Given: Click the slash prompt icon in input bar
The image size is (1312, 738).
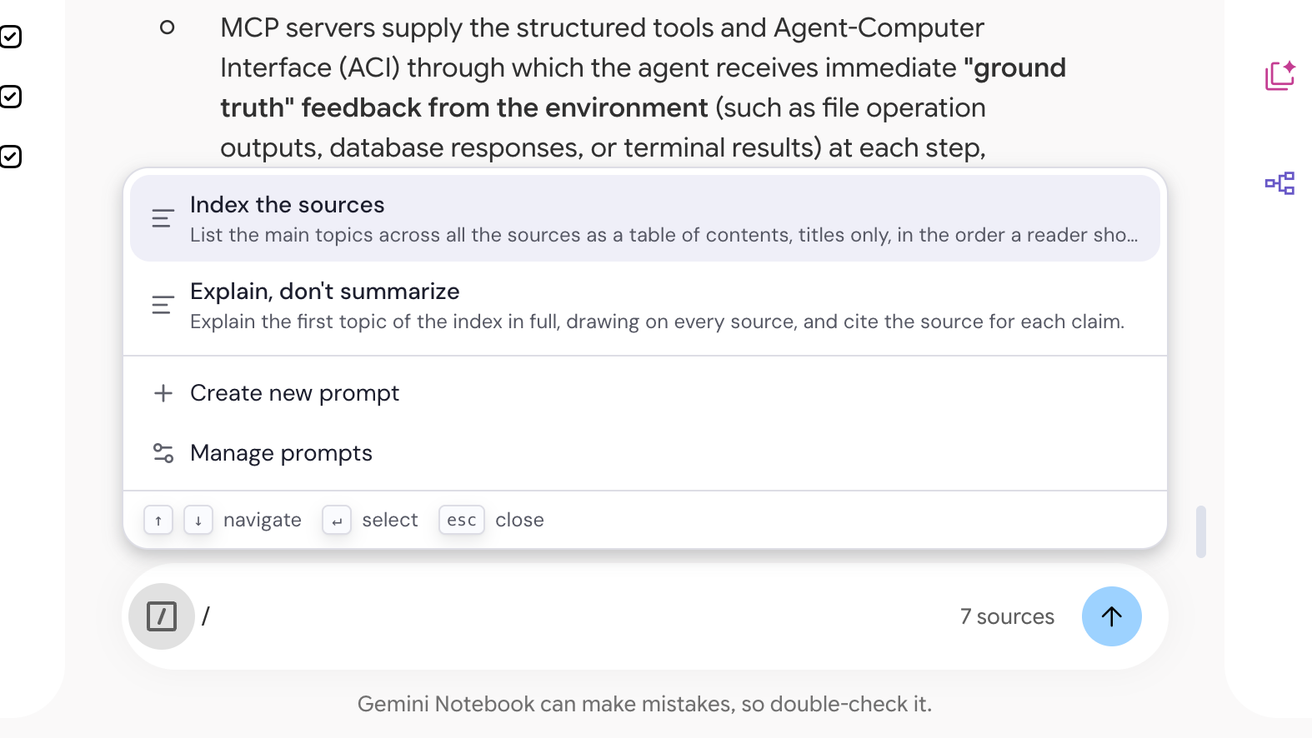Looking at the screenshot, I should click(161, 616).
